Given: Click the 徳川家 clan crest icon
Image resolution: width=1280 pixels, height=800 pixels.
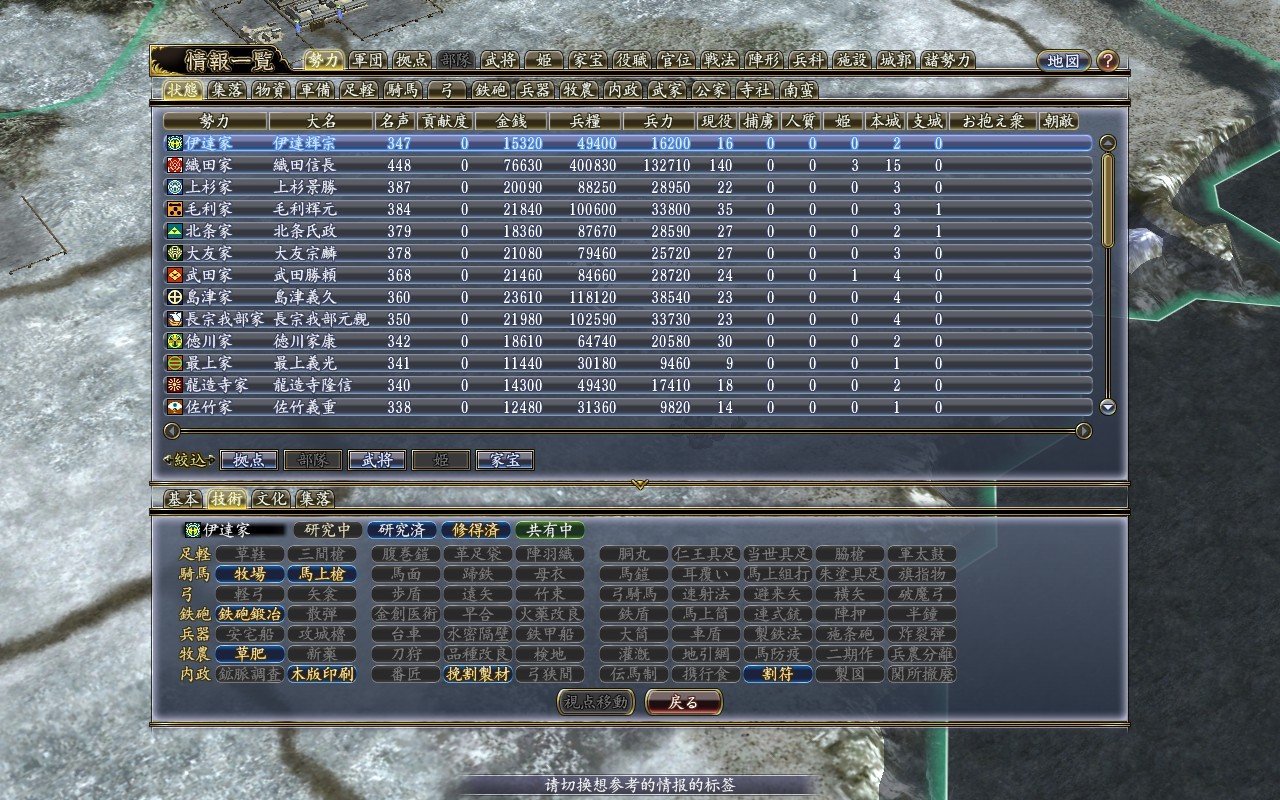Looking at the screenshot, I should coord(175,341).
